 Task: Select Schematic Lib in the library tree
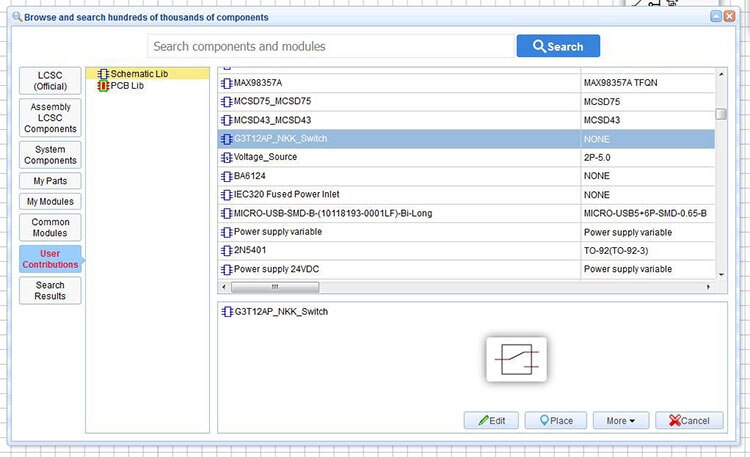(x=139, y=74)
